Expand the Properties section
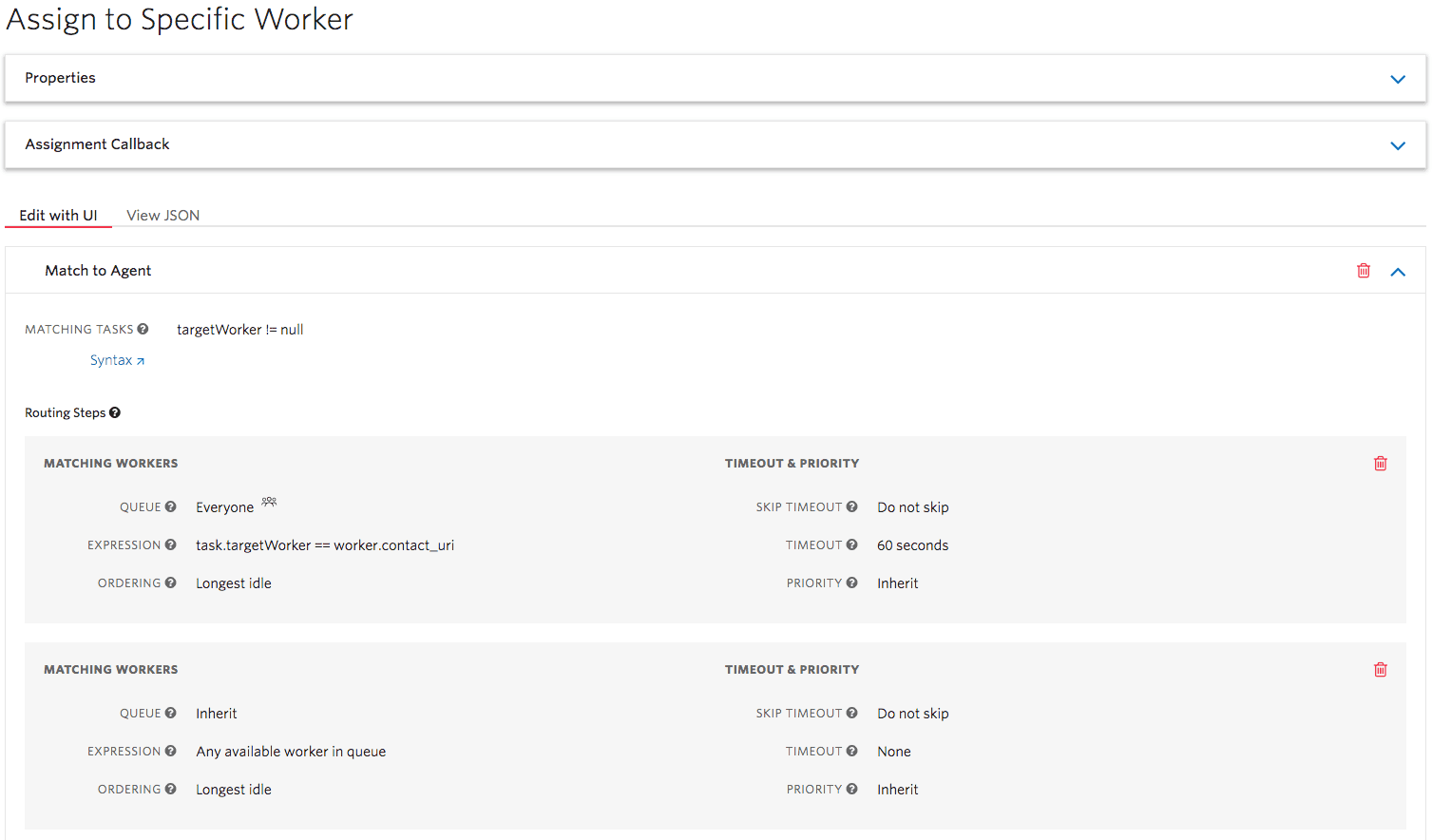The width and height of the screenshot is (1432, 840). pos(1397,80)
